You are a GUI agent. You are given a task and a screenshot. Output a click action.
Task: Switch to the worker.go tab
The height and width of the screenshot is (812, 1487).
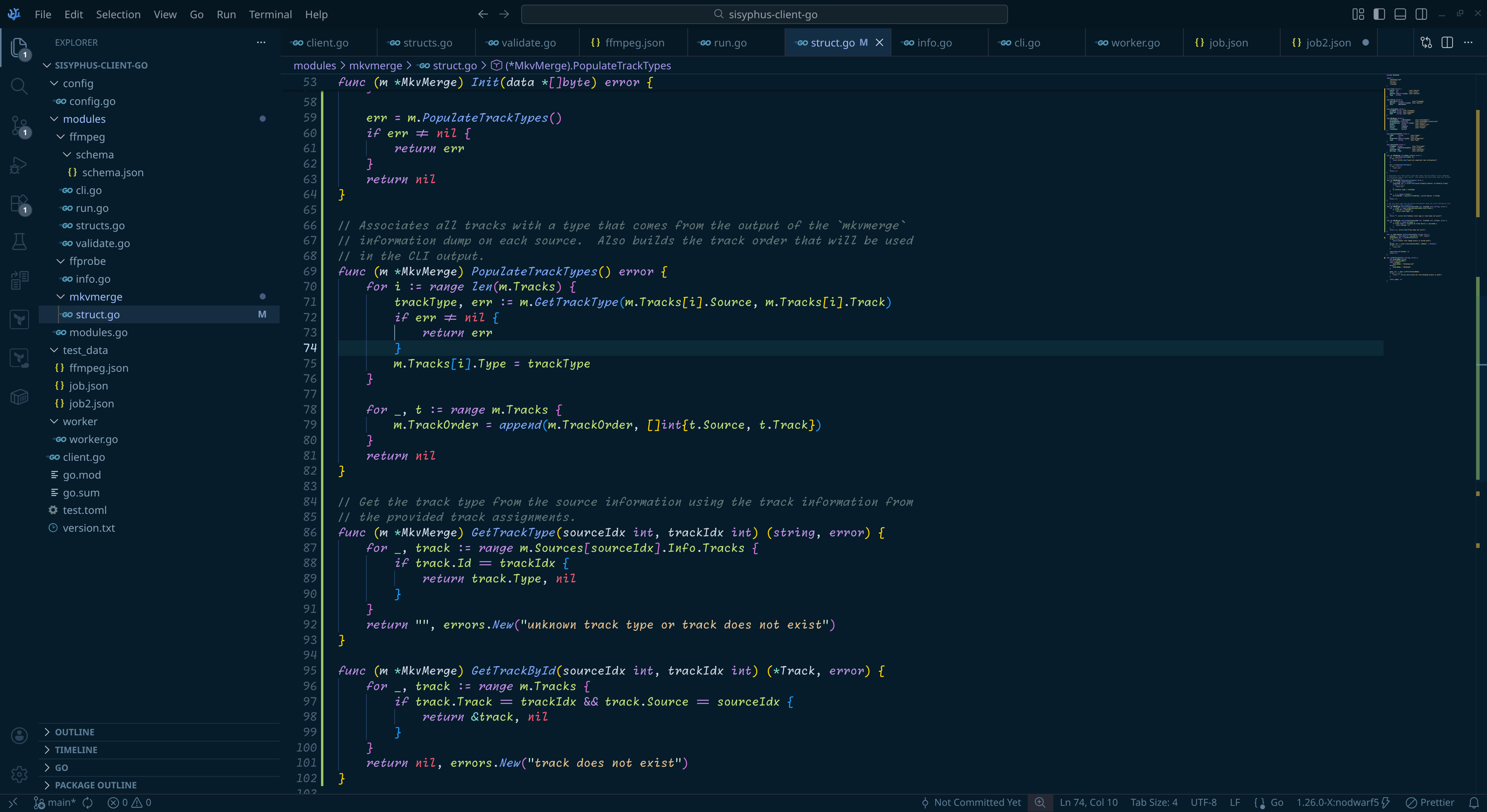coord(1134,43)
